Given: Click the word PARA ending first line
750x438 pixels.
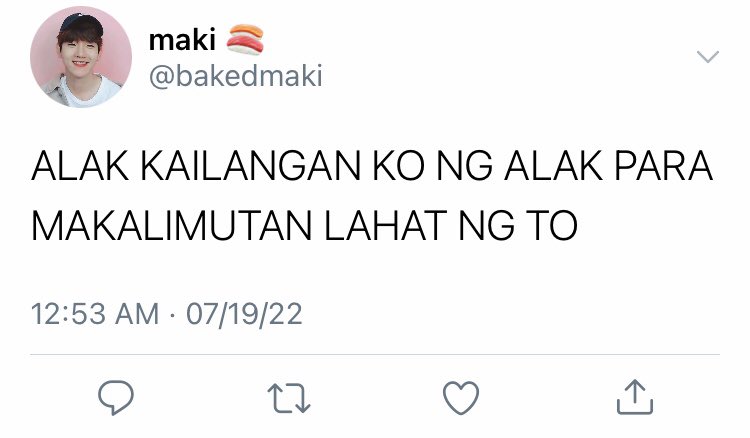Looking at the screenshot, I should (x=664, y=166).
